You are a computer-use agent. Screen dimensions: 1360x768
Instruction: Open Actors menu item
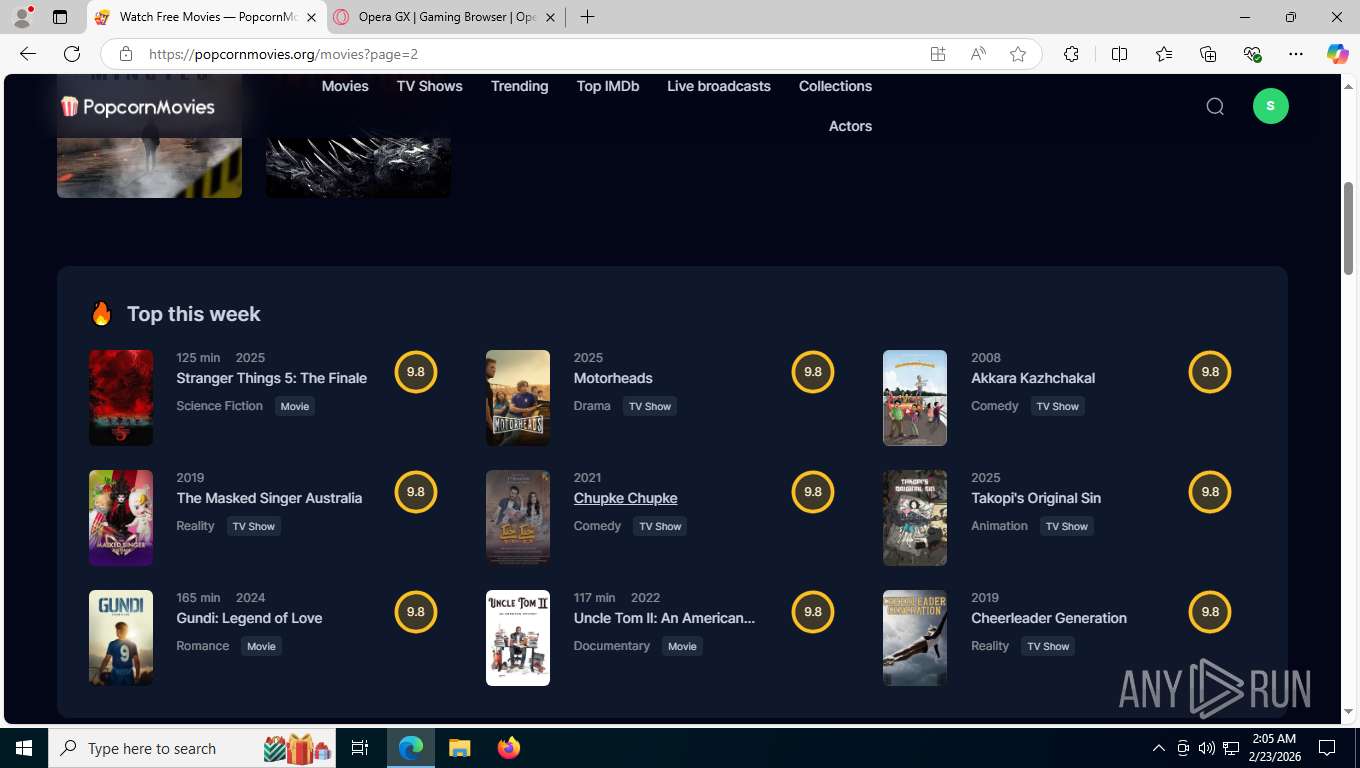pyautogui.click(x=850, y=126)
